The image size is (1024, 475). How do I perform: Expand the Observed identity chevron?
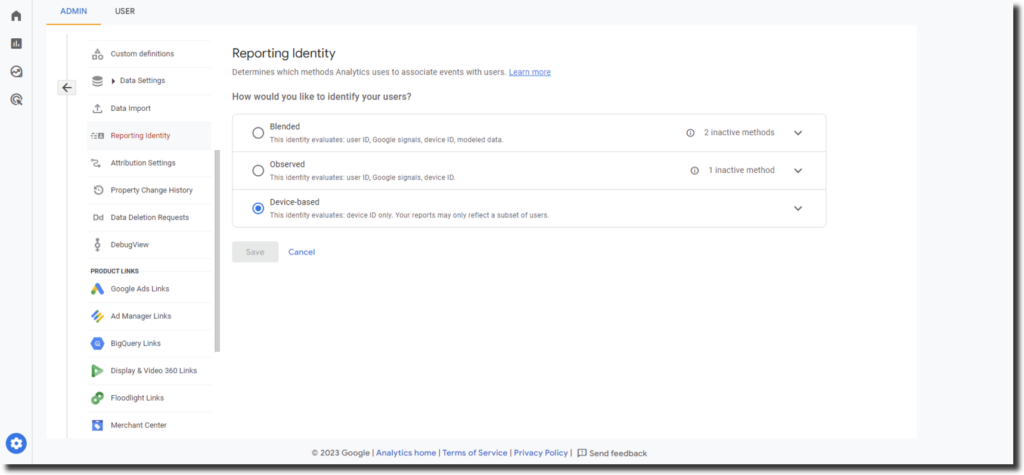coord(797,170)
